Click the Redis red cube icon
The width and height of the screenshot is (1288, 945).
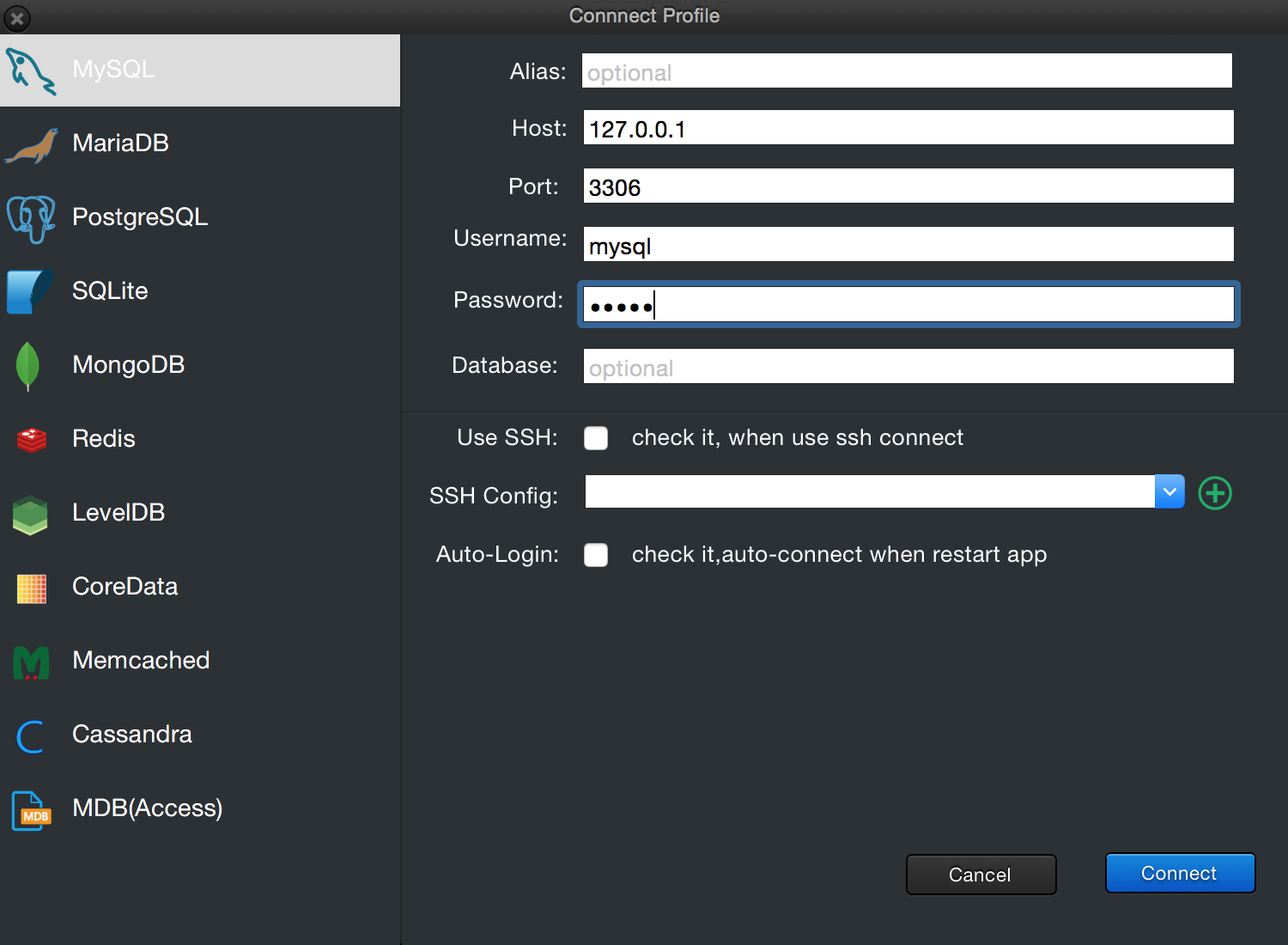pyautogui.click(x=32, y=440)
